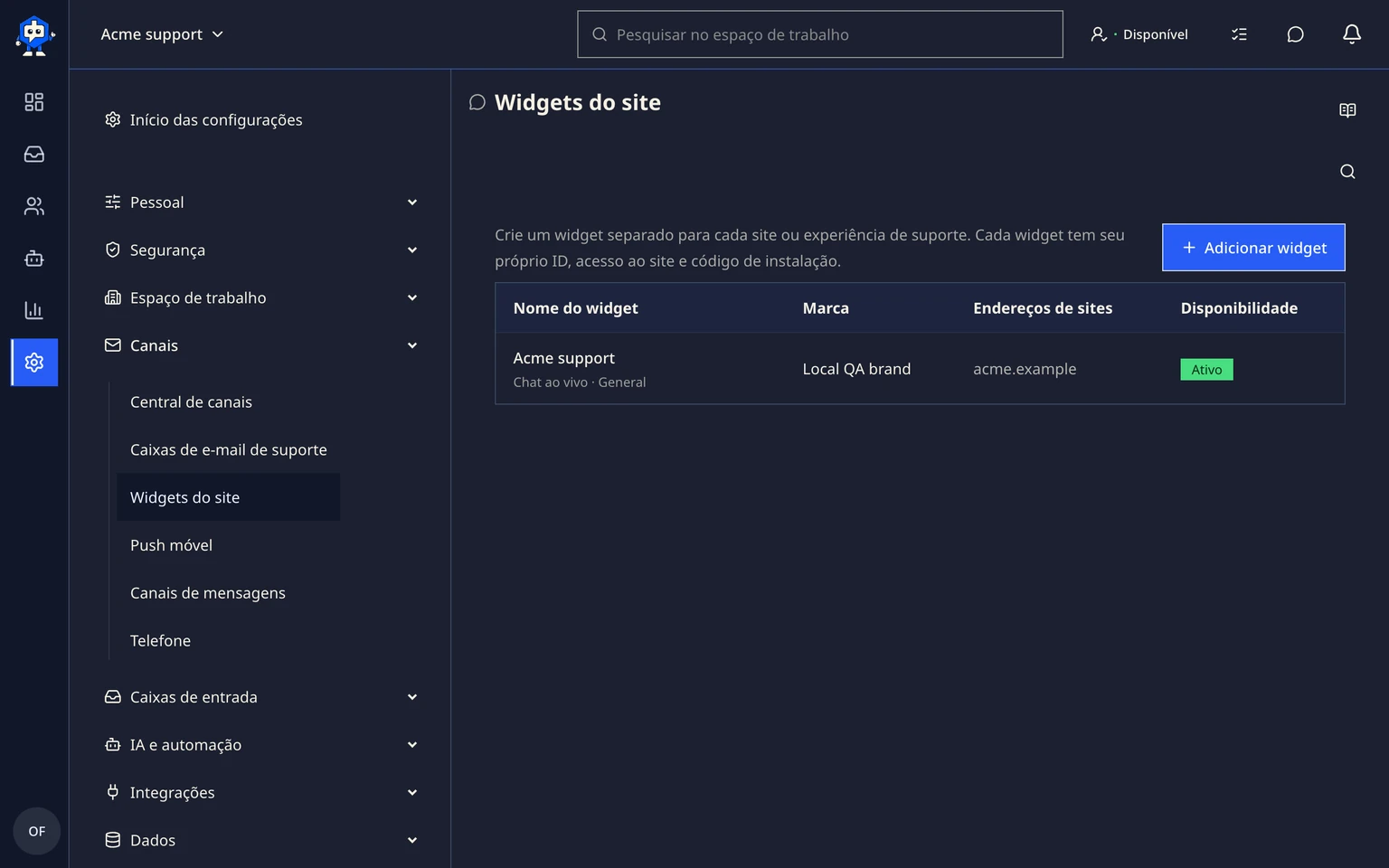
Task: Open the notifications bell icon
Action: pos(1351,34)
